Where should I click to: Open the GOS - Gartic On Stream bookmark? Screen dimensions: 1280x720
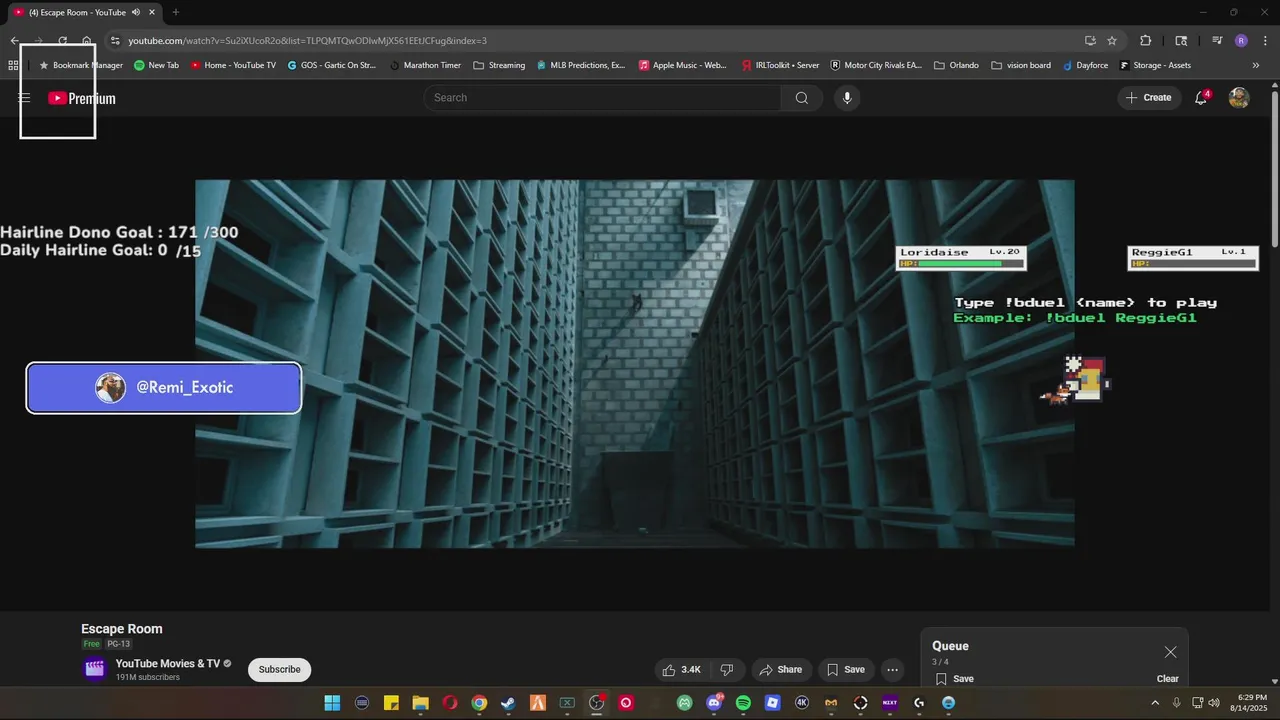pos(331,65)
